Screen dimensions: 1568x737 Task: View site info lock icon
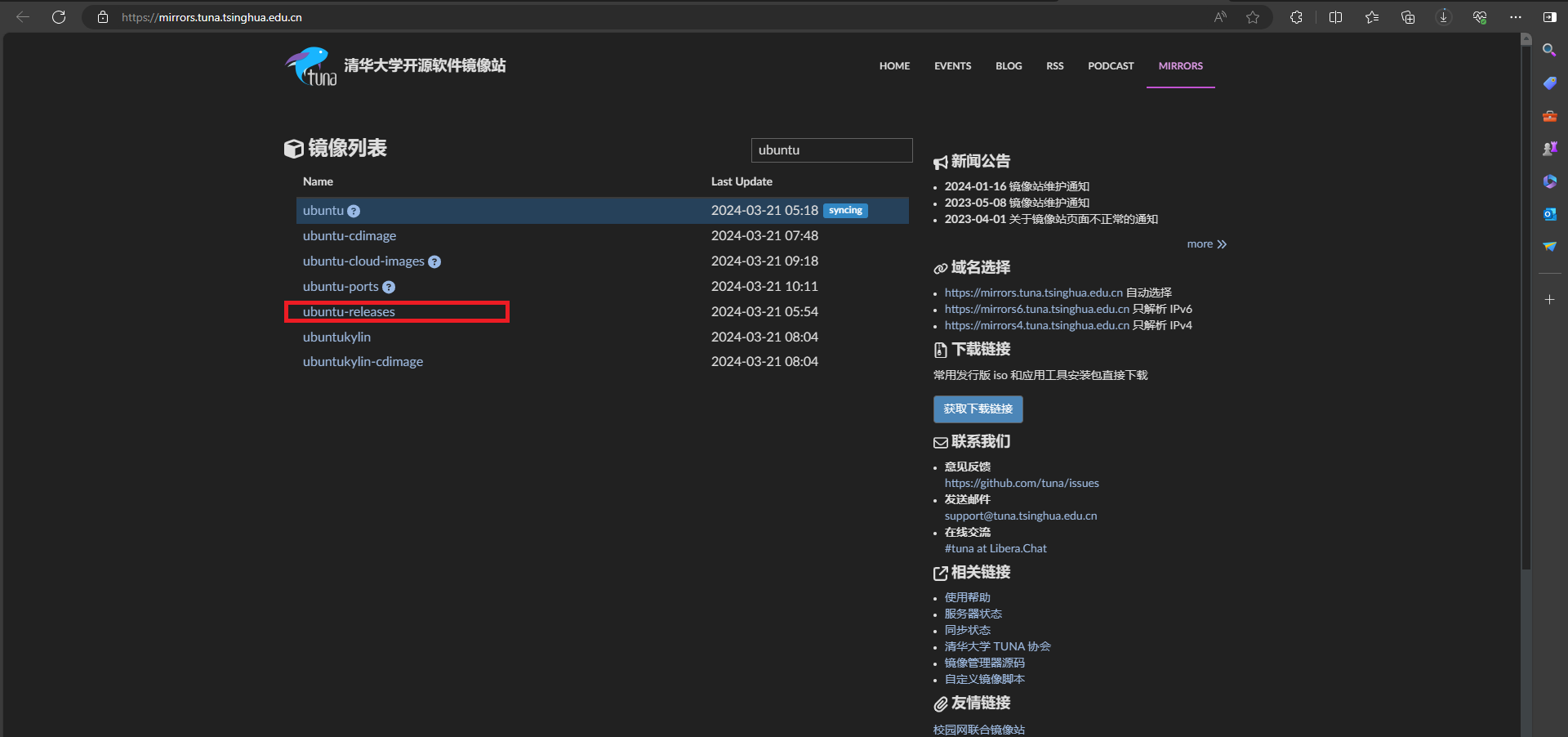tap(103, 17)
